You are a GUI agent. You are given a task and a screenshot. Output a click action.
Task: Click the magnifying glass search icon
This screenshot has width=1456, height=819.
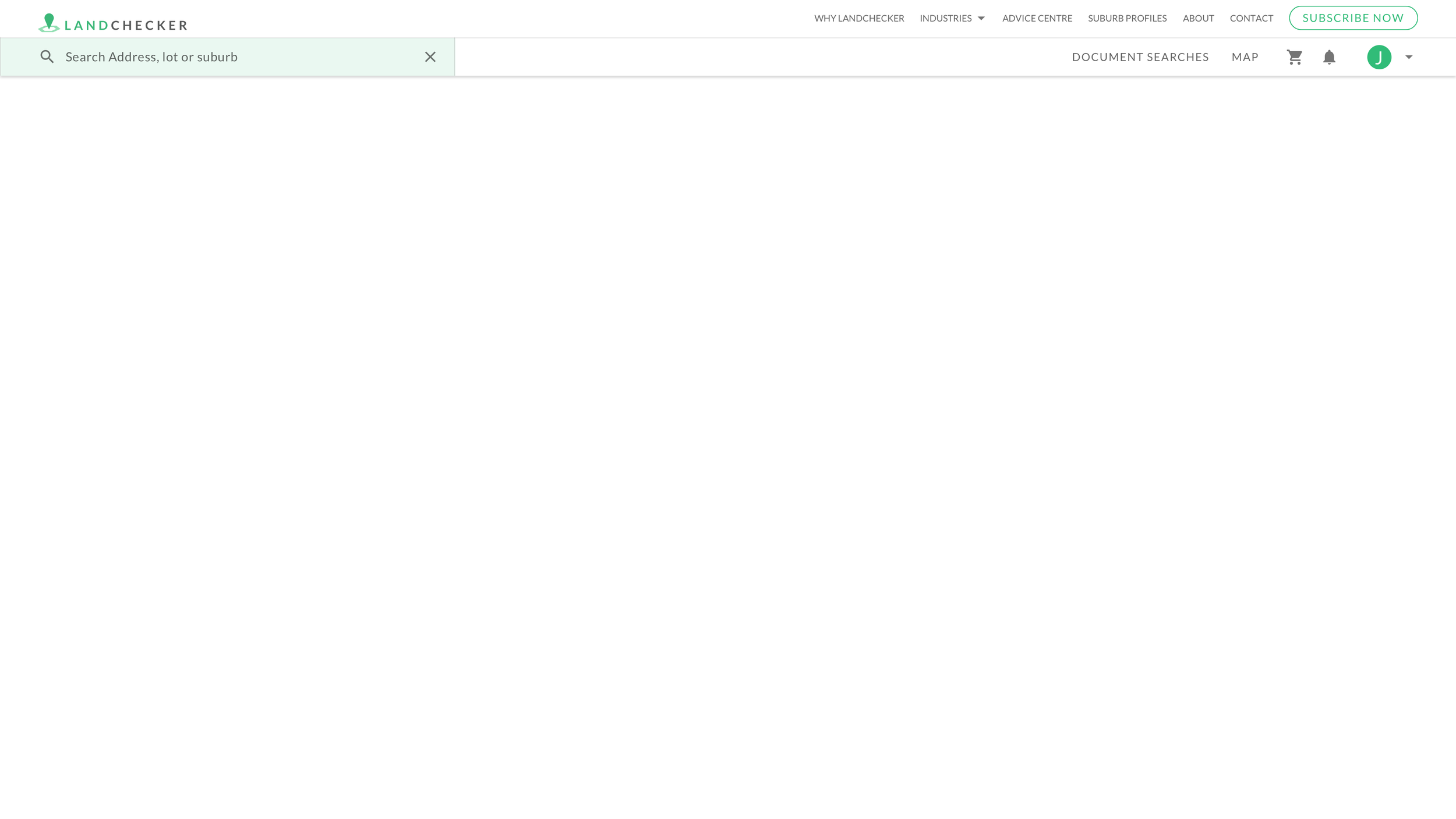47,57
